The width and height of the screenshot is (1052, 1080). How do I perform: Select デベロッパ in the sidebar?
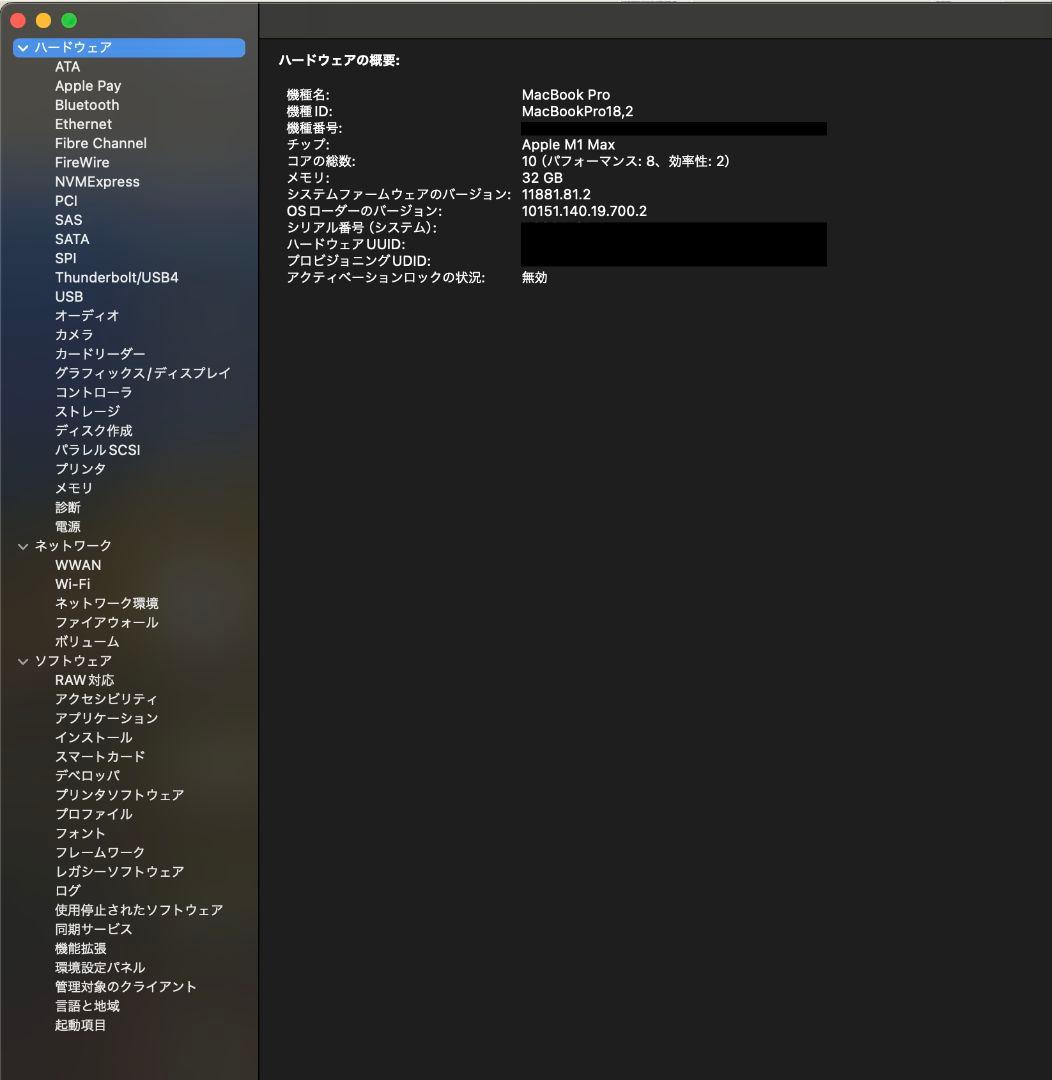tap(87, 776)
